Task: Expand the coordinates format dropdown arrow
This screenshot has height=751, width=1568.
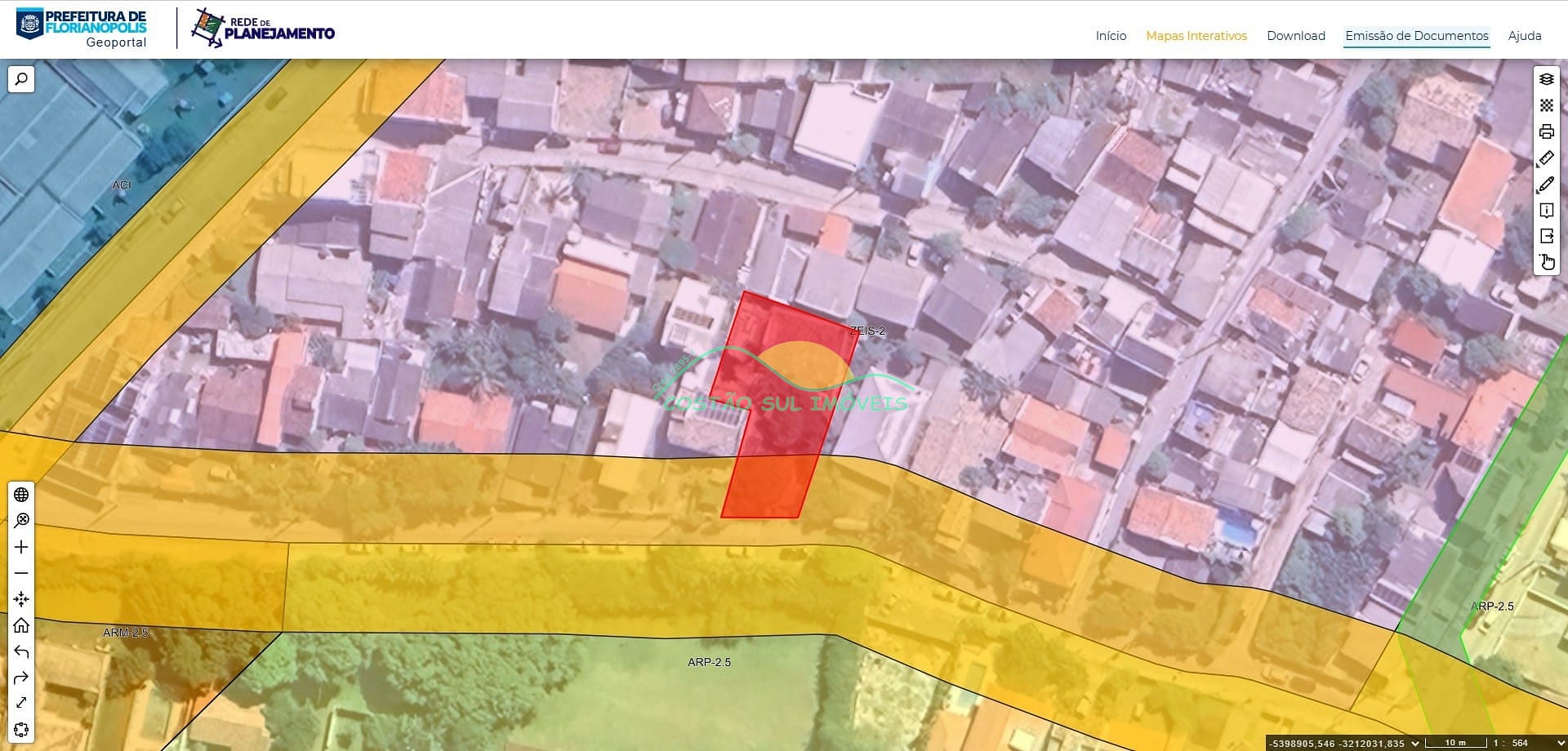Action: tap(1415, 743)
